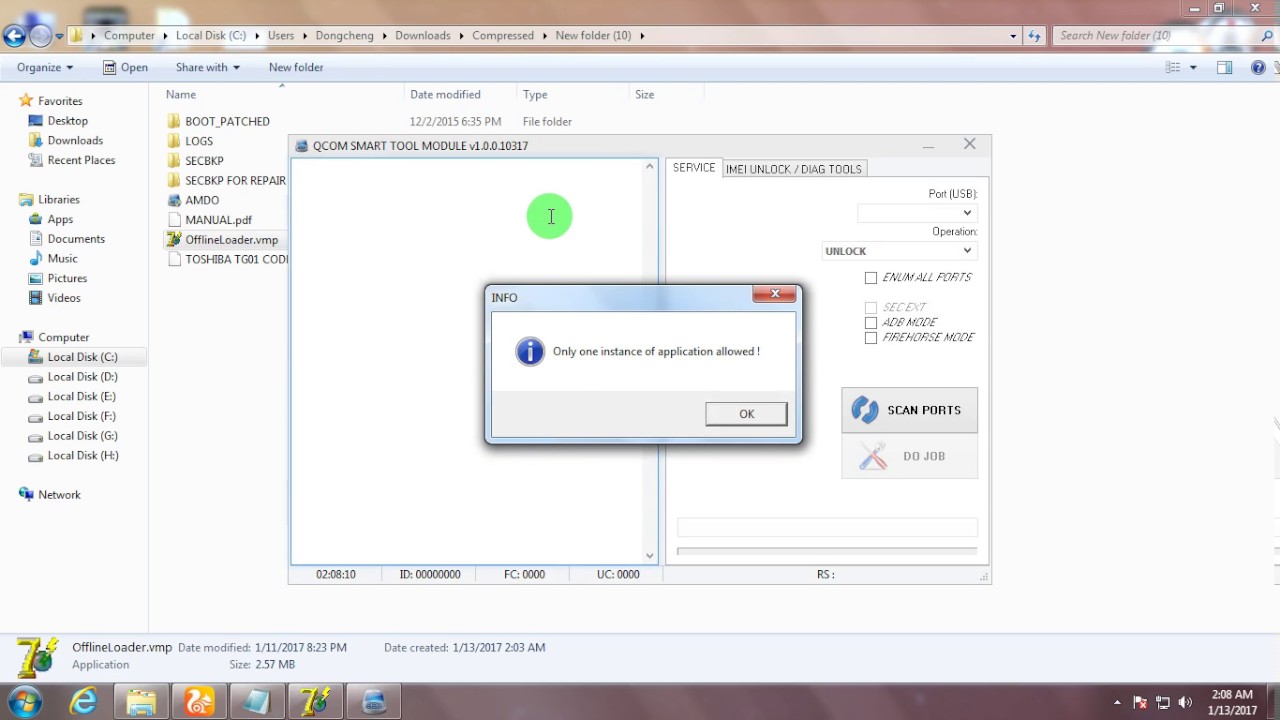The image size is (1280, 720).
Task: Click QCOM Smart Tool title bar icon
Action: click(x=301, y=146)
